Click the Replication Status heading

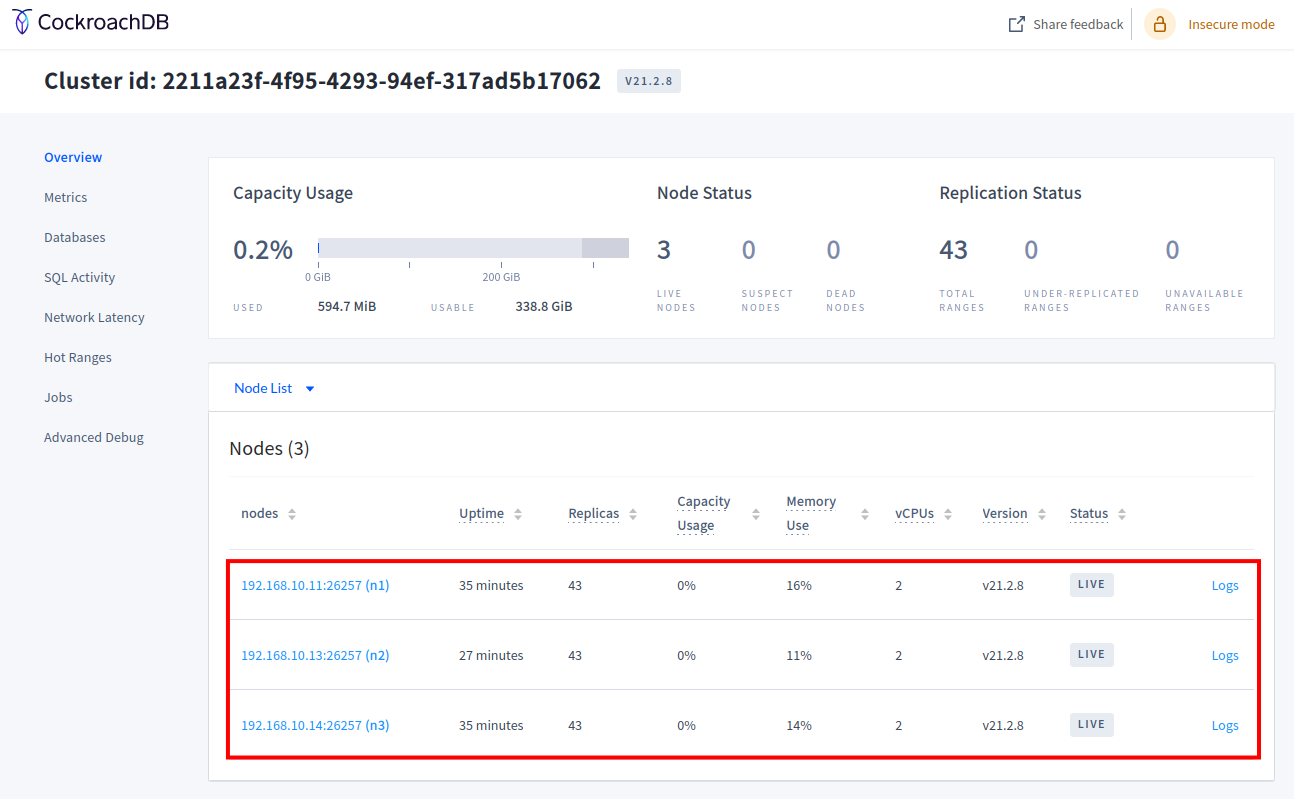click(x=1010, y=193)
